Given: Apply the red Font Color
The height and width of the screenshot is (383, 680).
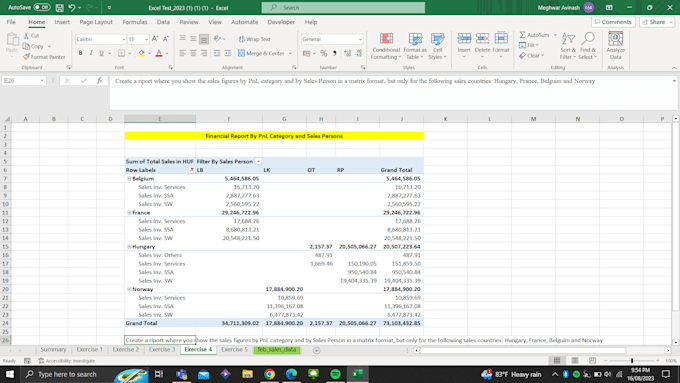Looking at the screenshot, I should [x=159, y=53].
